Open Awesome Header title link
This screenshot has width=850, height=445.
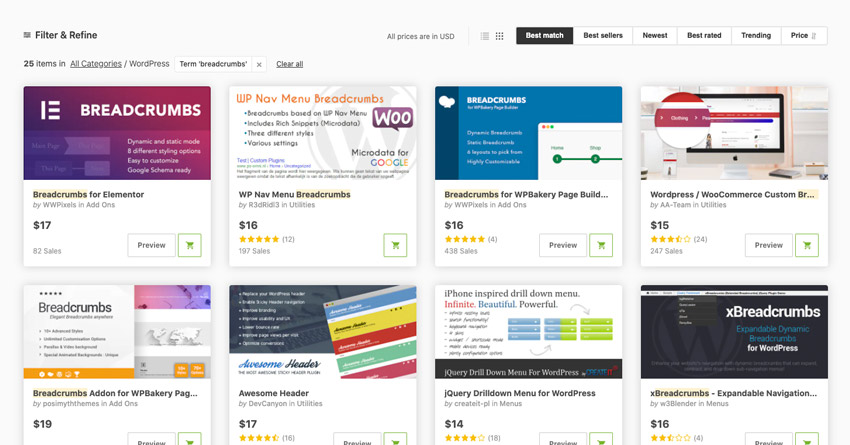(x=274, y=394)
